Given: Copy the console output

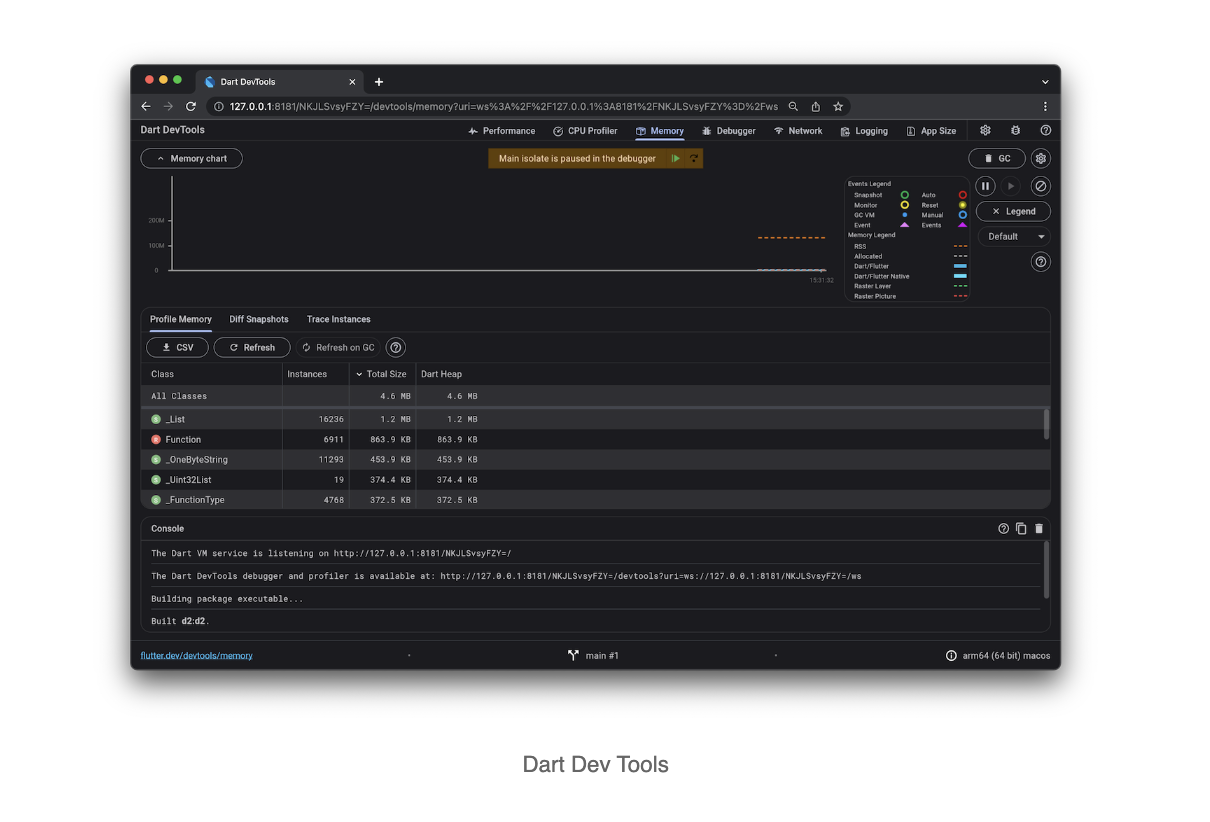Looking at the screenshot, I should 1021,528.
